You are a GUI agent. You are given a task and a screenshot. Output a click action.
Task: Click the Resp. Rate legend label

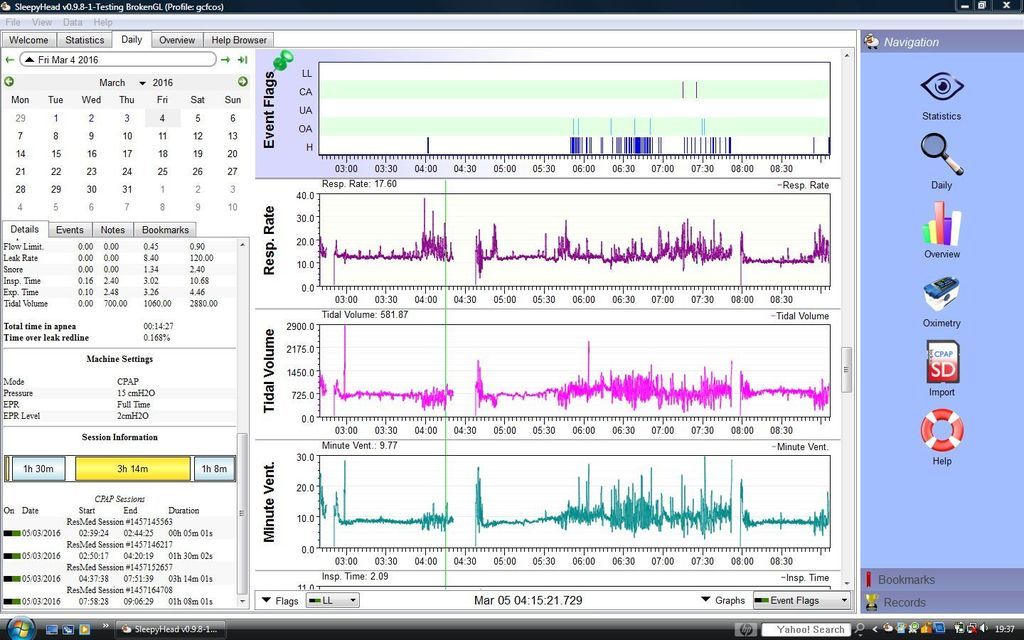pyautogui.click(x=803, y=185)
